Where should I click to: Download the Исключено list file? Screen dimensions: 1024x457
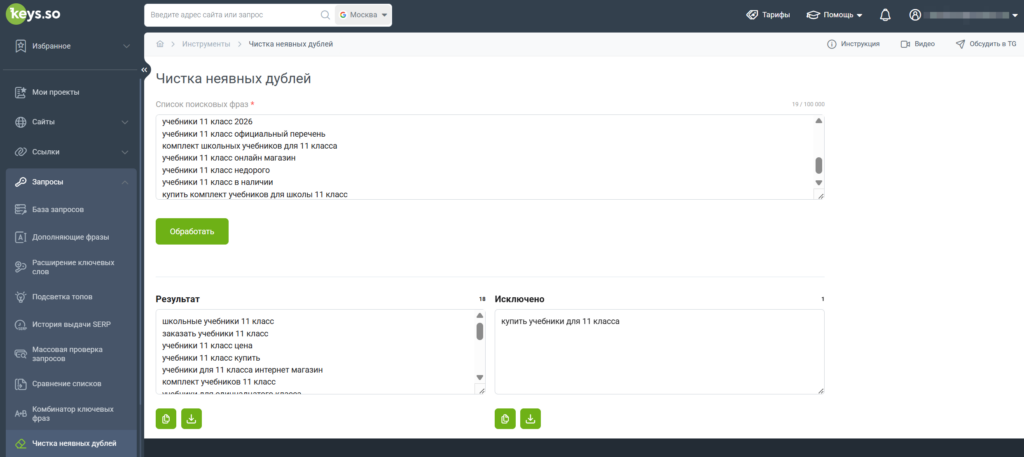point(530,418)
